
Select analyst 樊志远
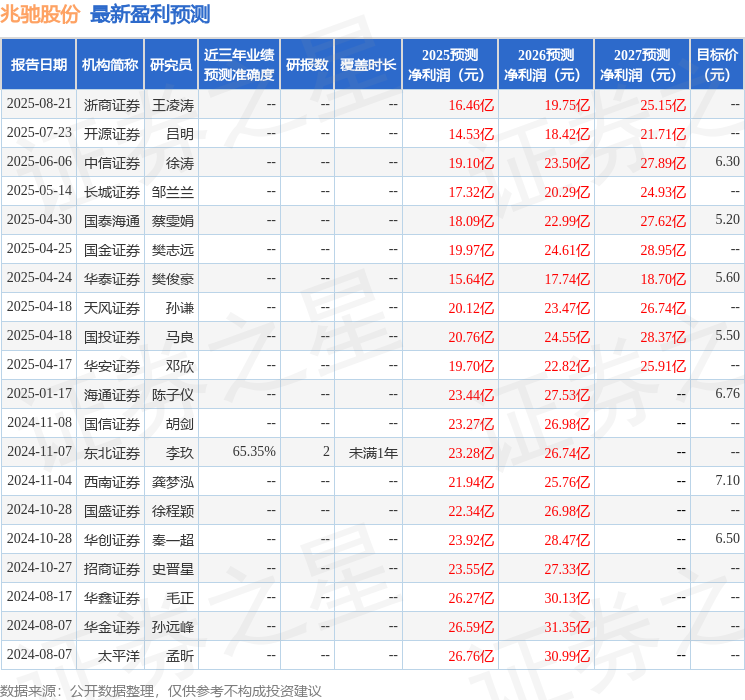point(173,250)
